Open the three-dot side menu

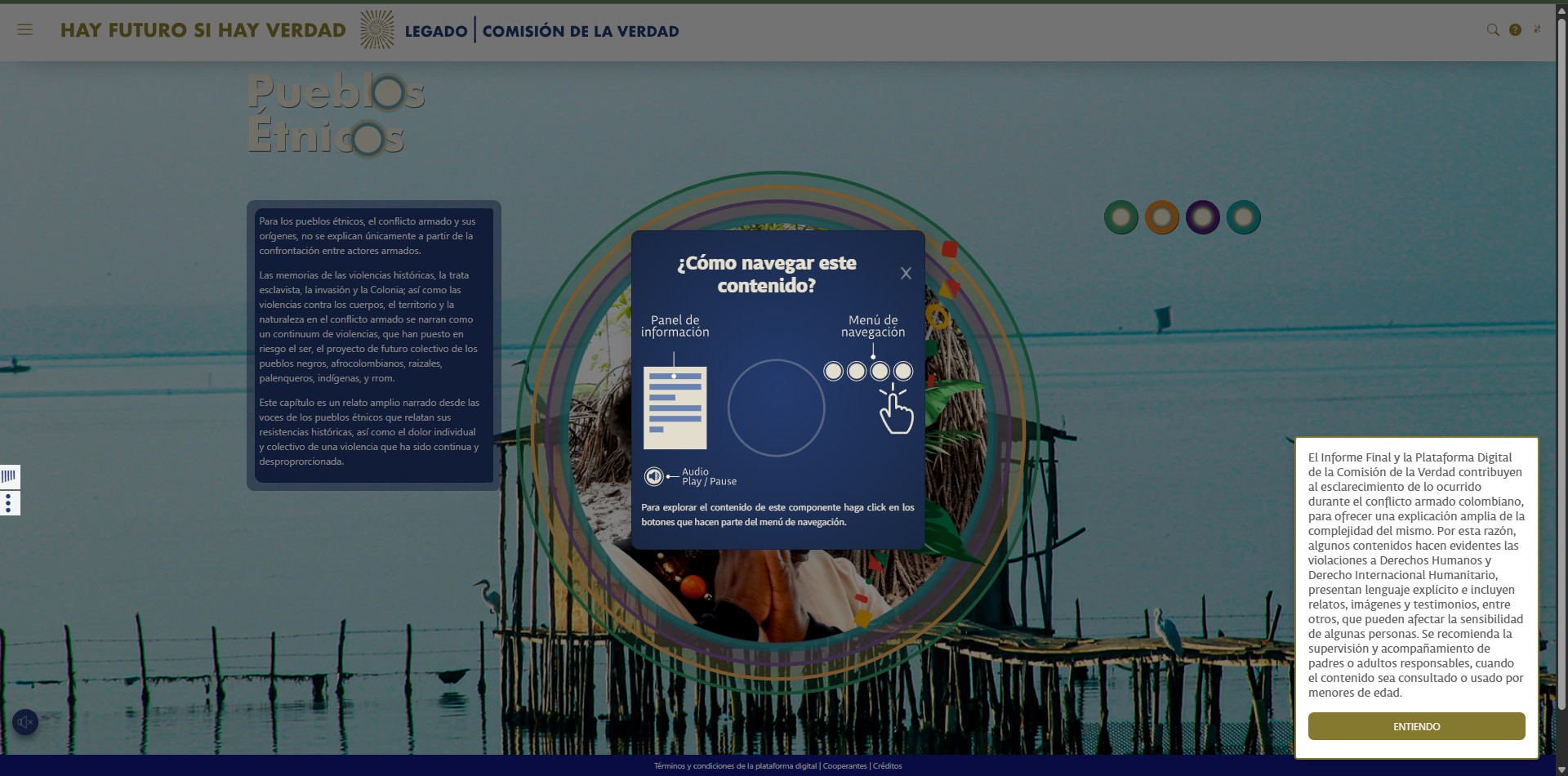9,503
